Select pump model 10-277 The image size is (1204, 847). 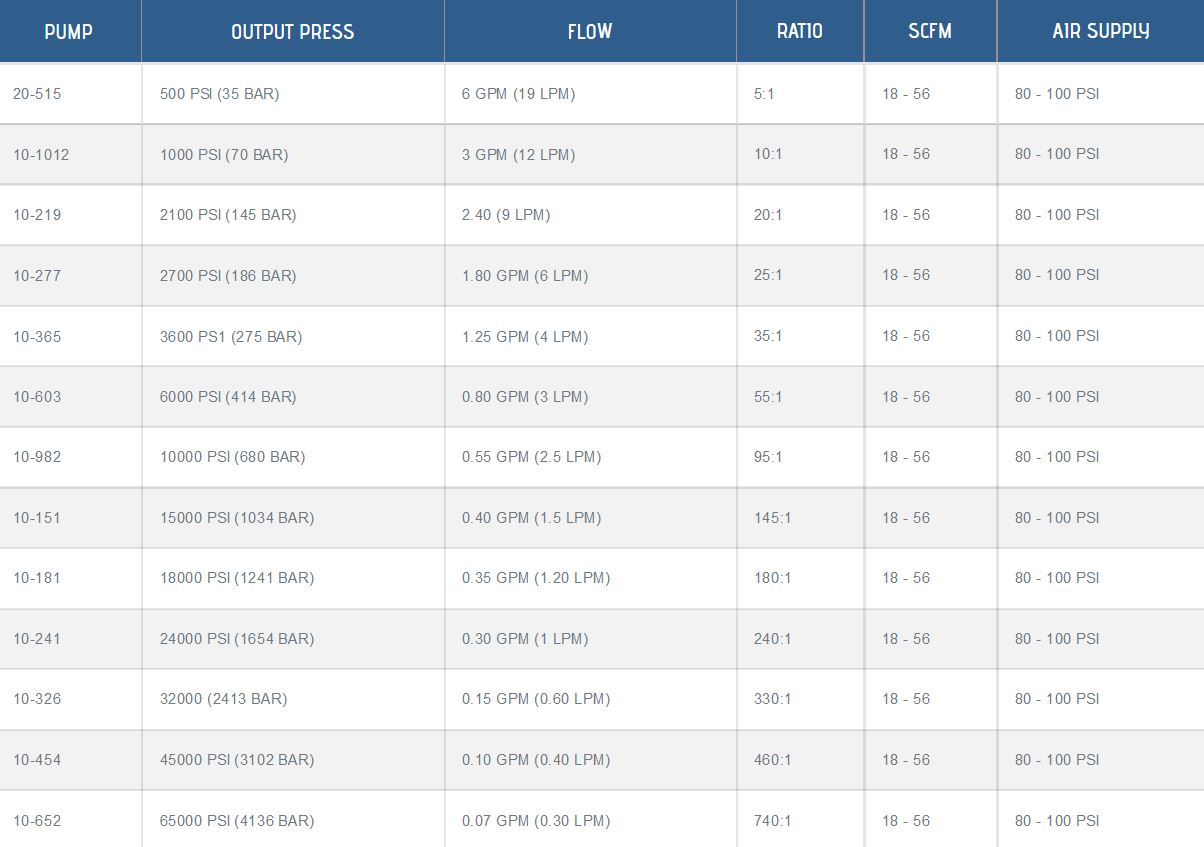(37, 276)
